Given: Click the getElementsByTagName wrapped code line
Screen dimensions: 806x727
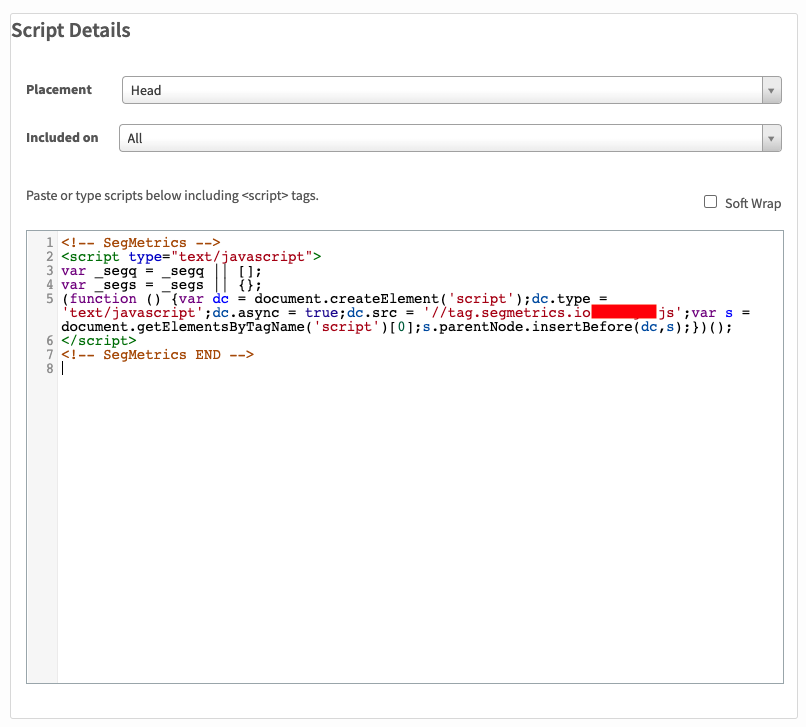Looking at the screenshot, I should (x=396, y=326).
